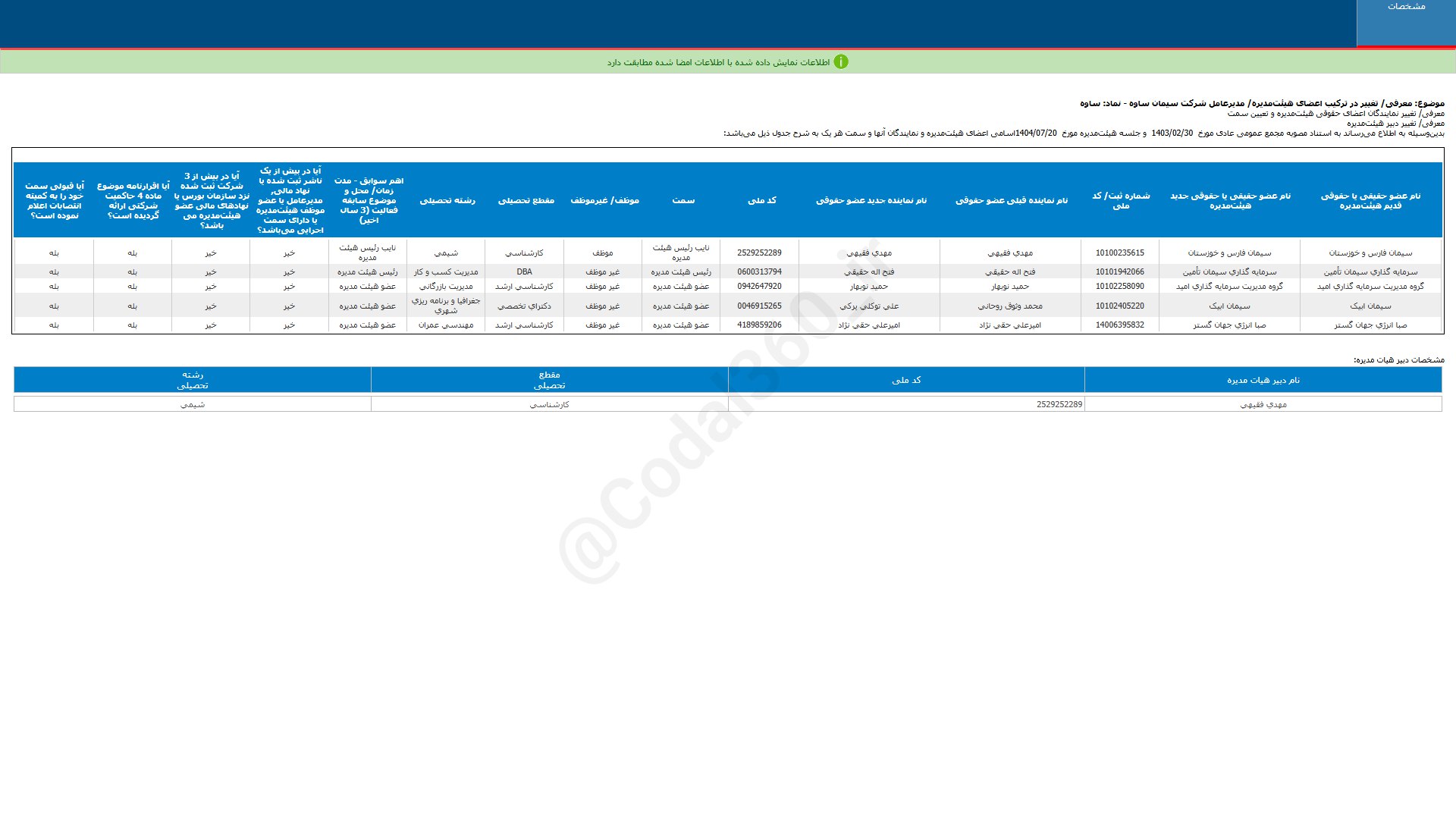The width and height of the screenshot is (1456, 819).
Task: Click the موظف/غیرموظف column header
Action: (604, 200)
